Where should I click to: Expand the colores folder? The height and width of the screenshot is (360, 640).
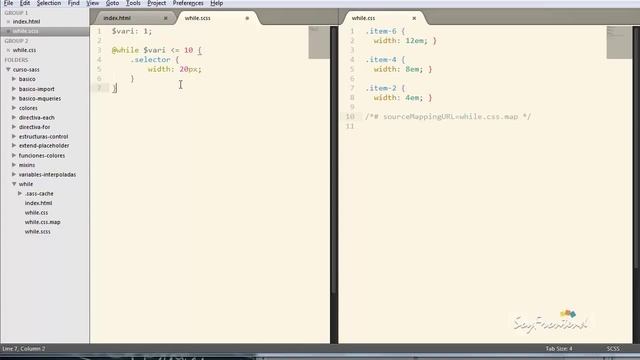pyautogui.click(x=14, y=108)
